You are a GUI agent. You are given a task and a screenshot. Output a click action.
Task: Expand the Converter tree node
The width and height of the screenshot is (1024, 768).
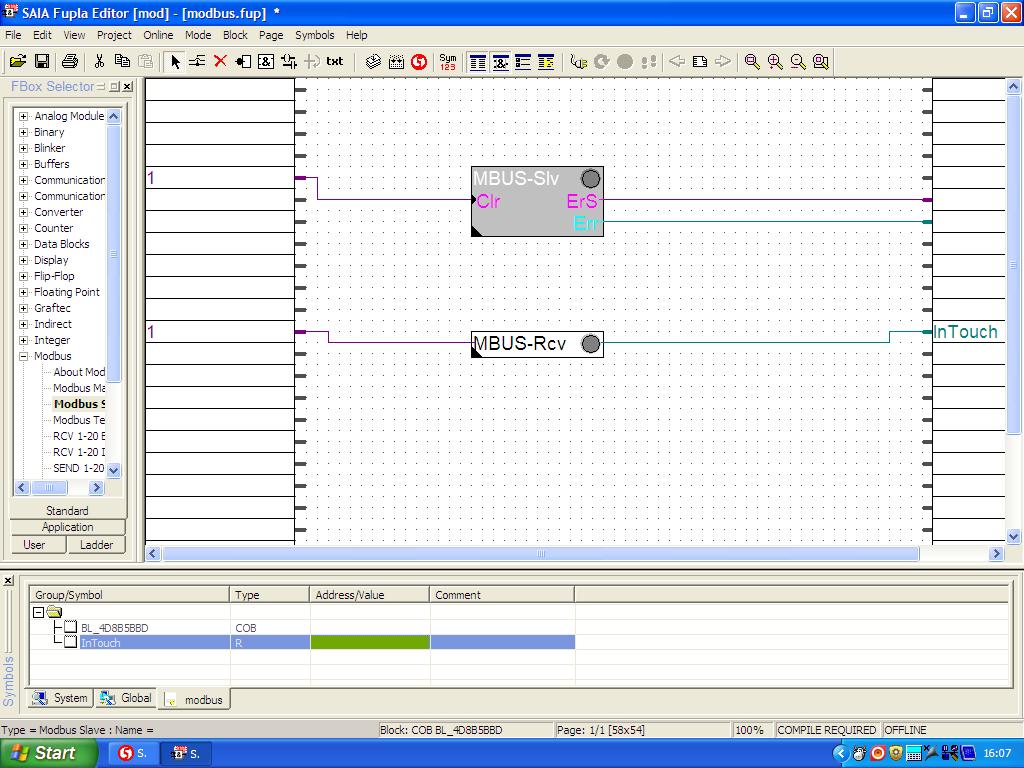pyautogui.click(x=24, y=212)
